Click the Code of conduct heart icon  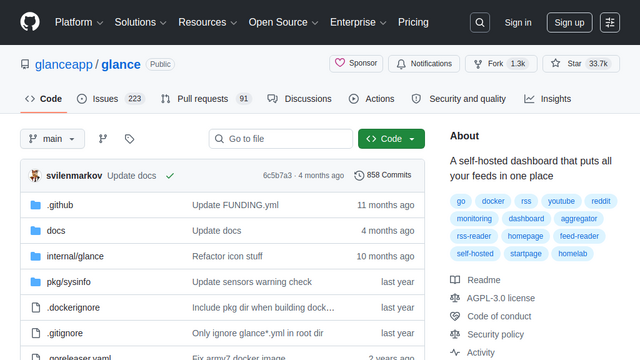tap(455, 316)
